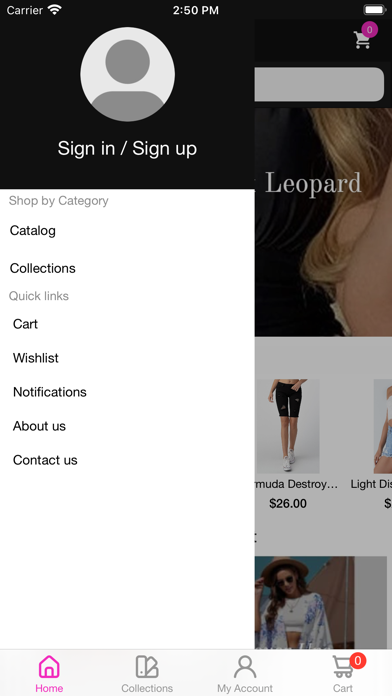Tap the purple cart count badge
This screenshot has width=392, height=696.
point(369,30)
